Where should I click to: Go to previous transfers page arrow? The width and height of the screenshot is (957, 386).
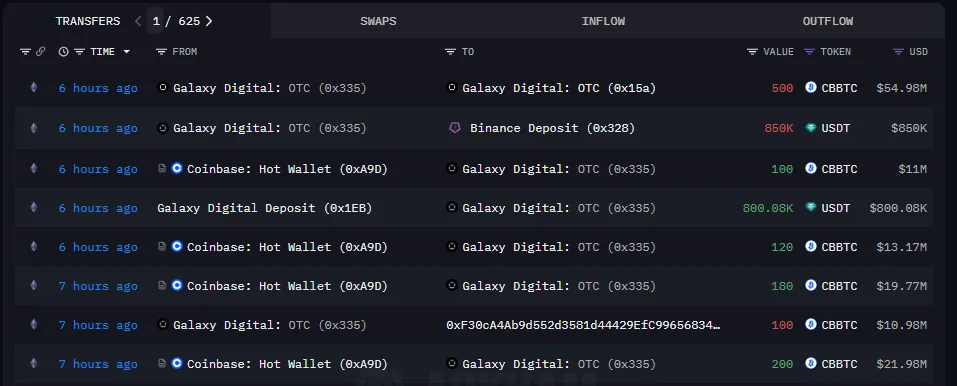(138, 21)
